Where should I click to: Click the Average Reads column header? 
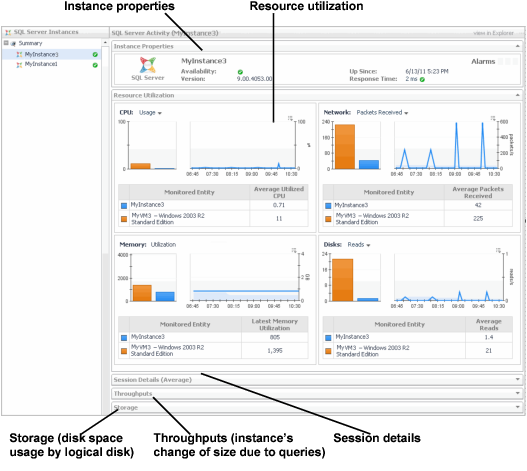(x=489, y=324)
